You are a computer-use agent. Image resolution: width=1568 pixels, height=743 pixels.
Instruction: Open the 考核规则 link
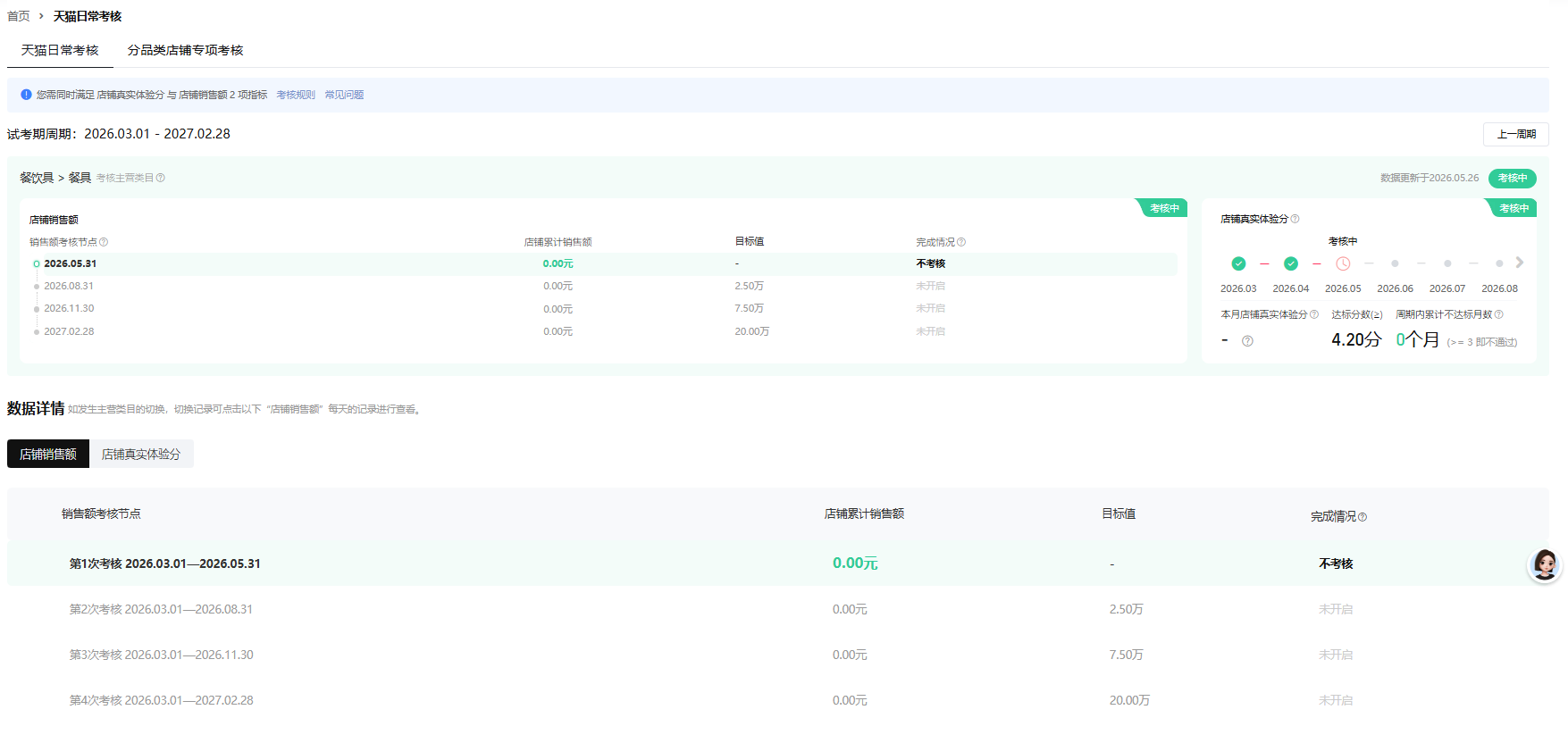pyautogui.click(x=296, y=95)
